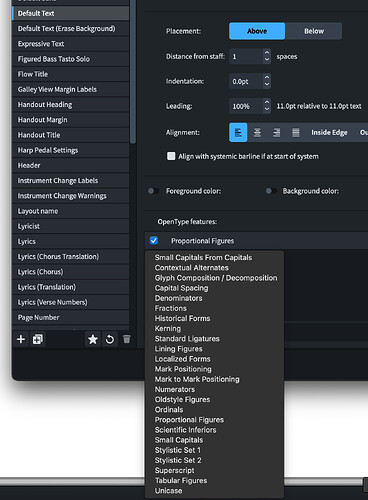
Task: Select Small Capitals in the OpenType menu
Action: tap(179, 440)
